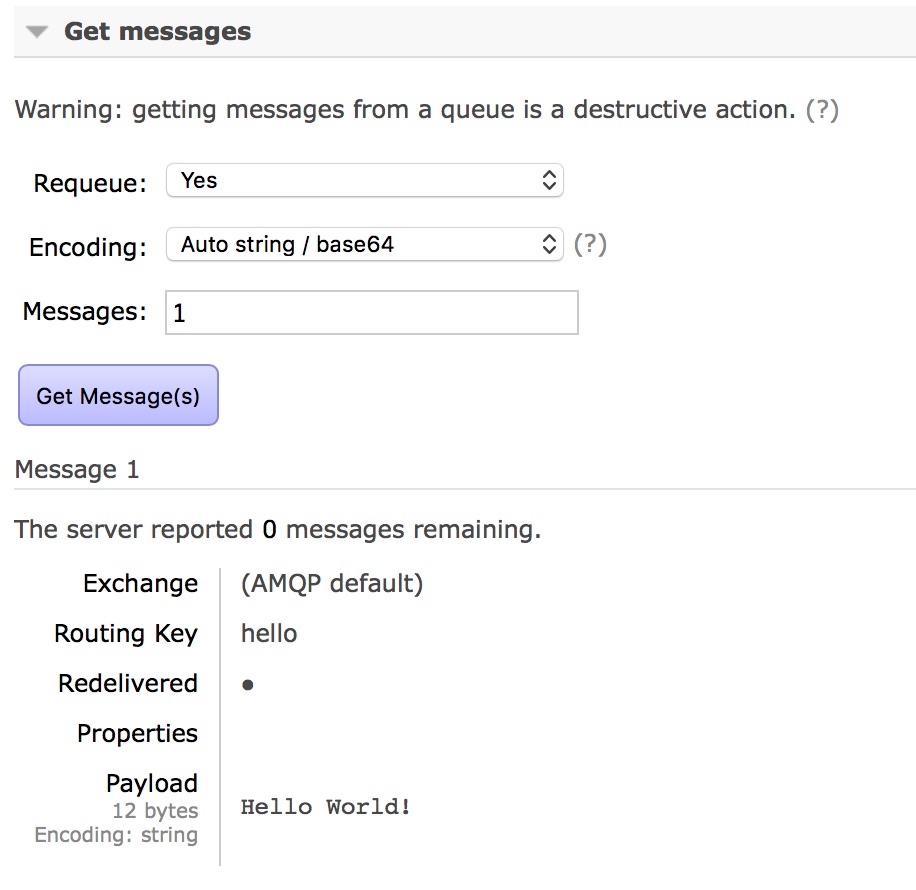Click the Redelivered indicator dot
Viewport: 916px width, 890px height.
point(245,684)
